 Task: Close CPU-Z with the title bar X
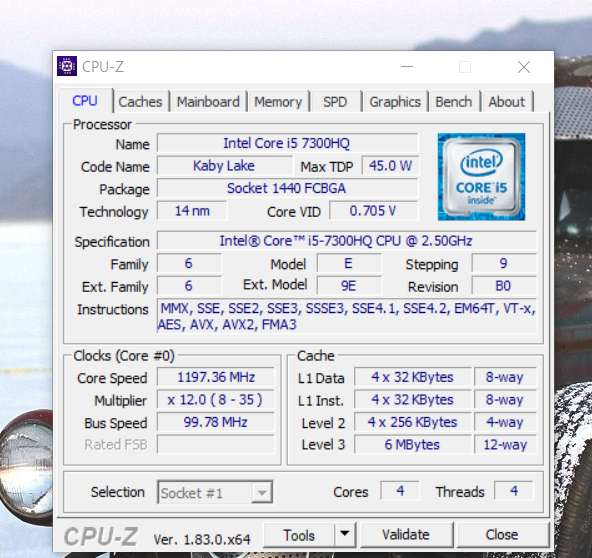tap(524, 67)
